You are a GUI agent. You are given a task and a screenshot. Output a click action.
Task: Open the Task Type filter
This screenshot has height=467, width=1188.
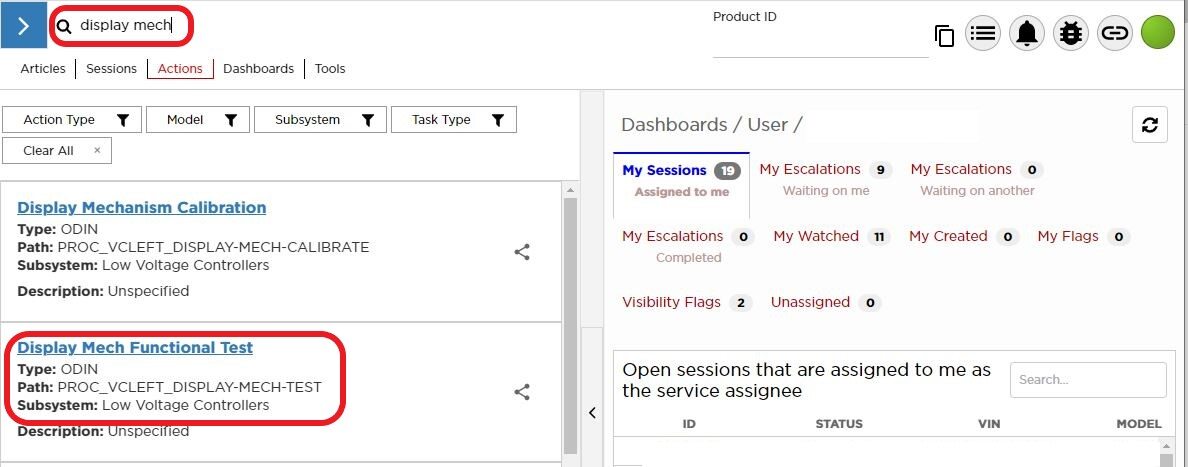point(453,120)
